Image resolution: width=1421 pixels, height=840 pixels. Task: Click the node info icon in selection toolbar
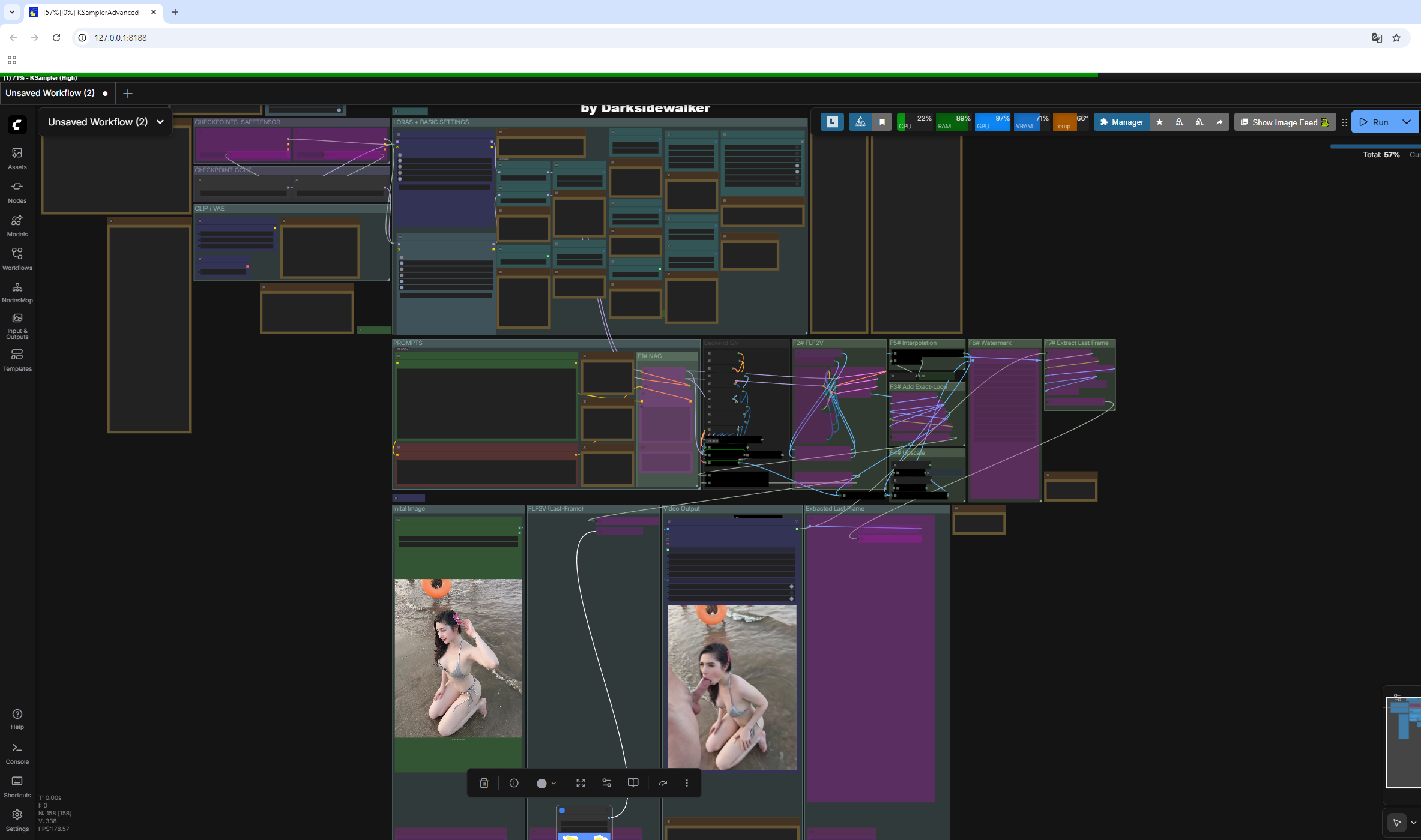pos(514,783)
